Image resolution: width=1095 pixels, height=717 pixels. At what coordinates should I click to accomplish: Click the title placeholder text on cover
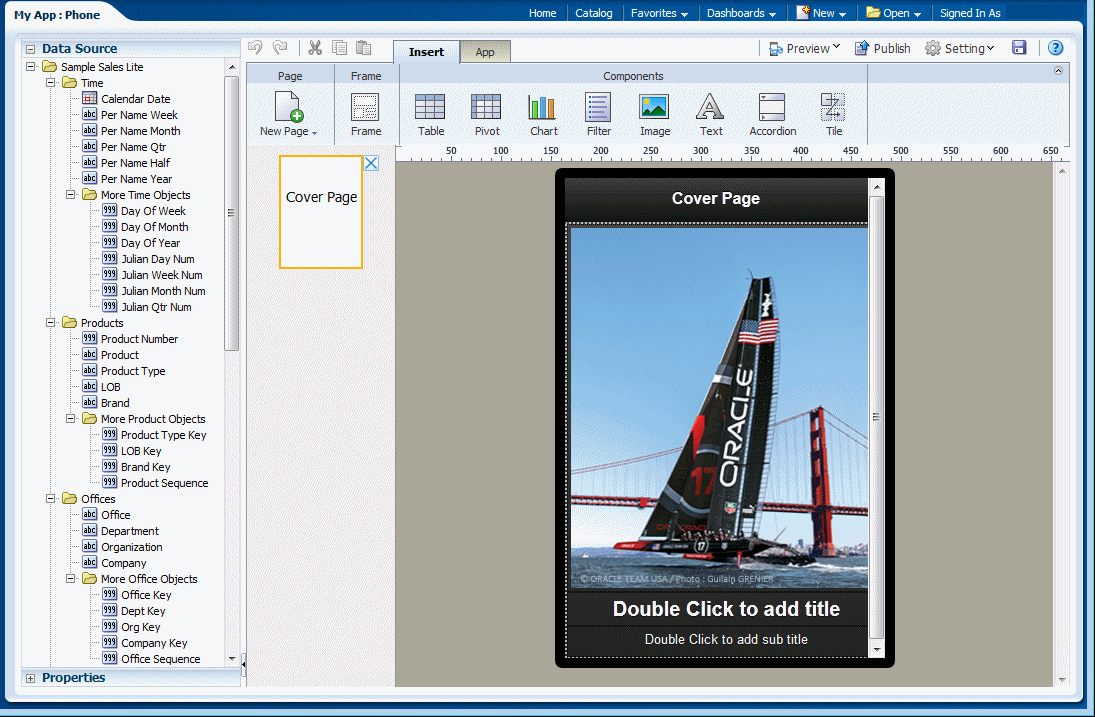(x=726, y=609)
